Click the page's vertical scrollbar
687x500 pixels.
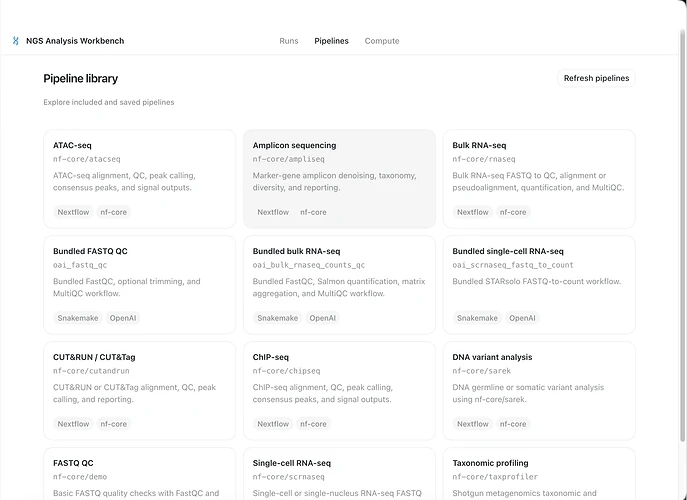pos(683,237)
